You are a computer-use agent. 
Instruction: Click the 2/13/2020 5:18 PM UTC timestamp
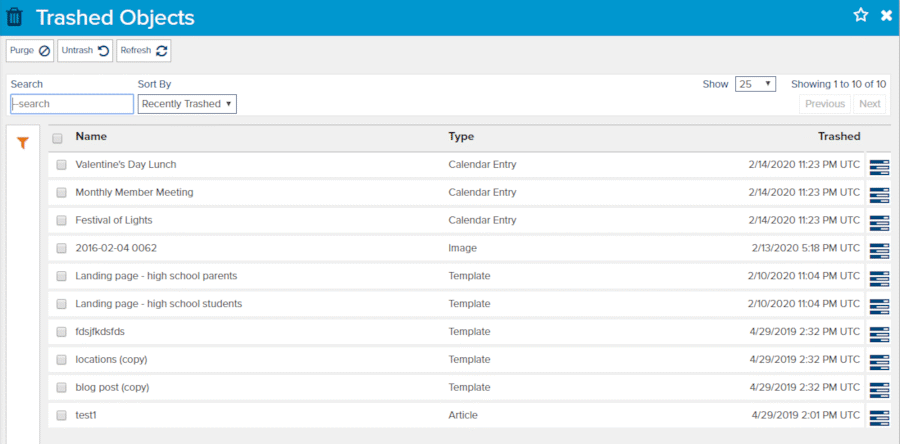[x=806, y=248]
